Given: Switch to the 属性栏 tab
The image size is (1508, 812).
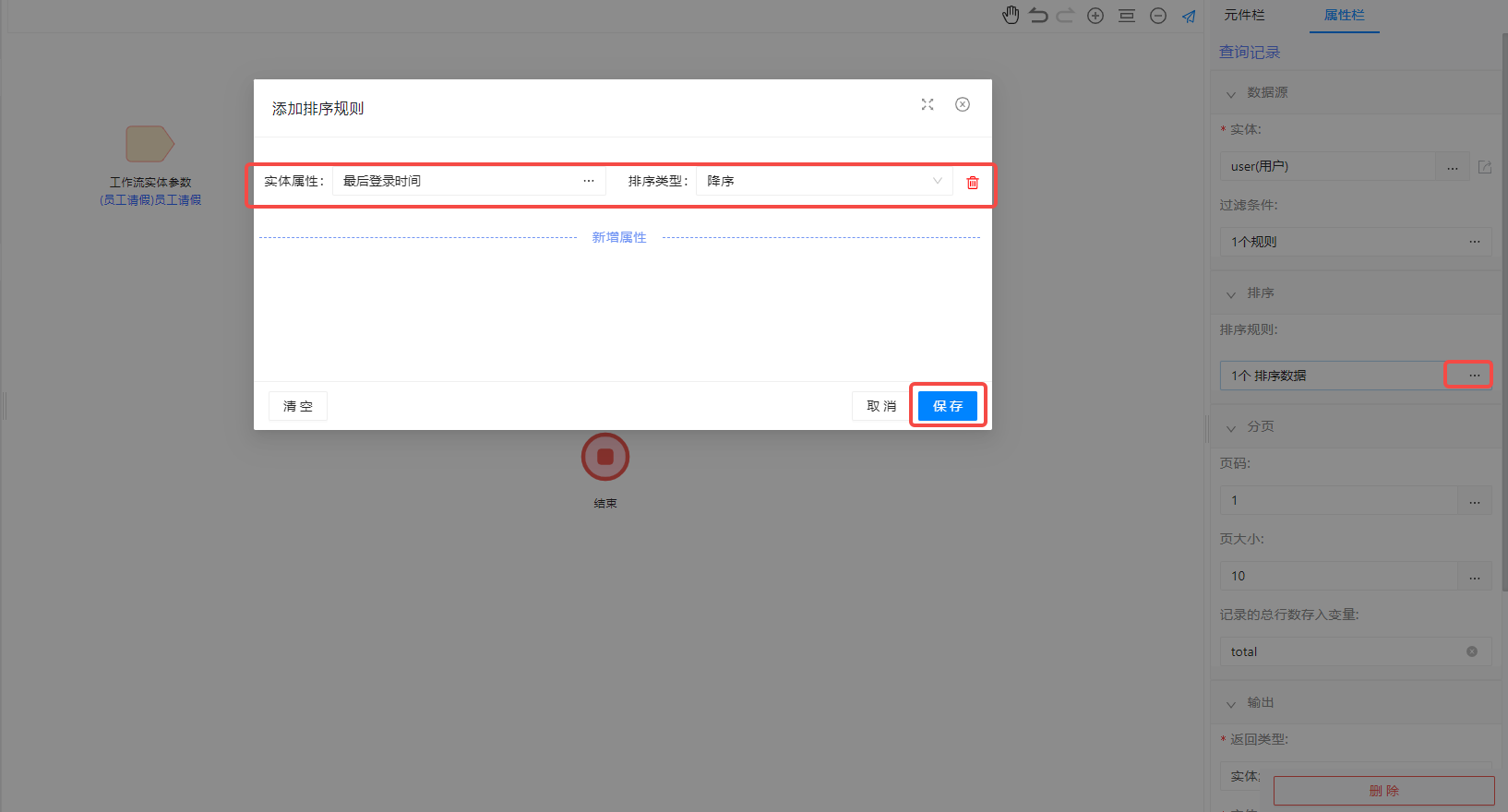Looking at the screenshot, I should 1345,15.
